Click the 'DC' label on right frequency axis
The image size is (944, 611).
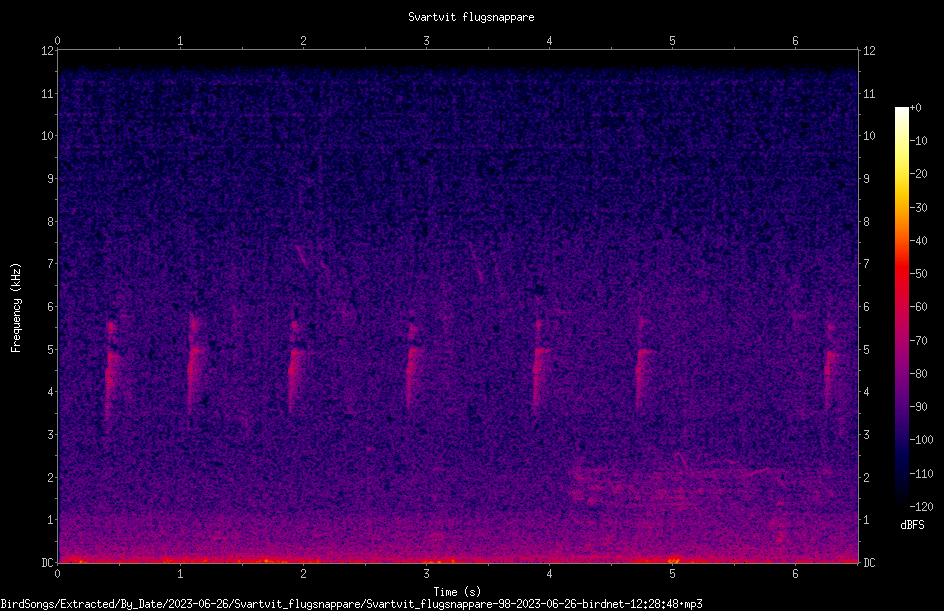click(x=869, y=563)
